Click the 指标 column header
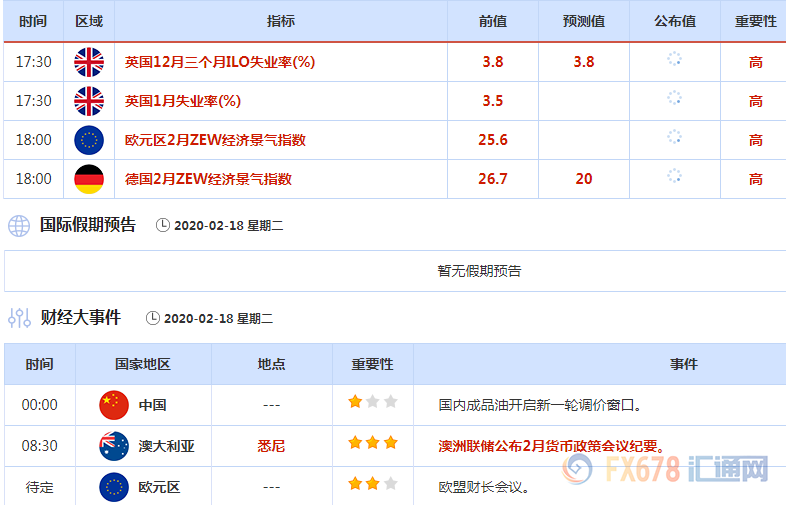 pos(281,21)
